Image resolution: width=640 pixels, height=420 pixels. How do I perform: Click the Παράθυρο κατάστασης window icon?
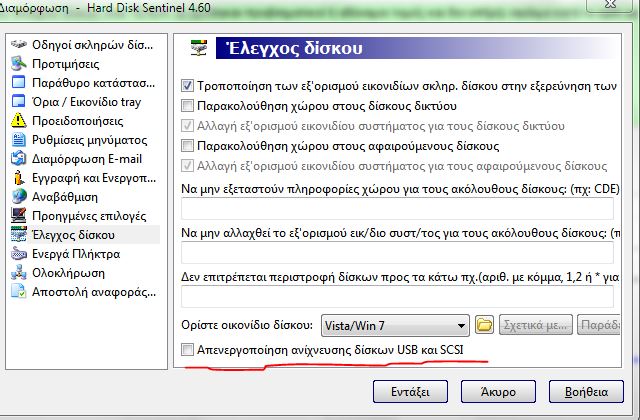pos(19,82)
